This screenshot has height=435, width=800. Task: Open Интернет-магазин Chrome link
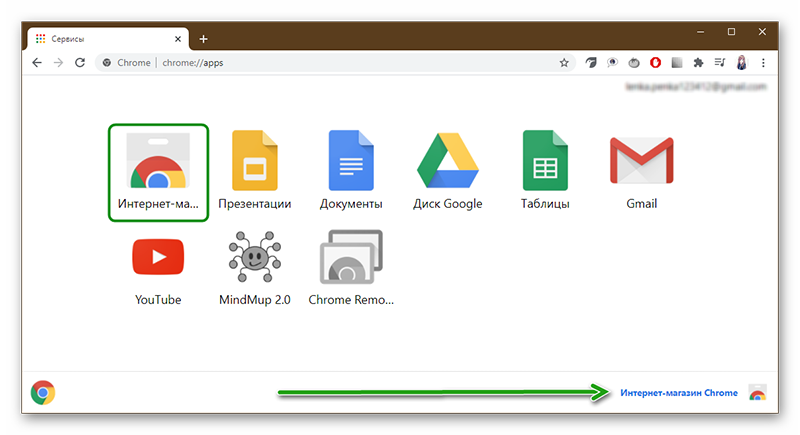pyautogui.click(x=679, y=393)
